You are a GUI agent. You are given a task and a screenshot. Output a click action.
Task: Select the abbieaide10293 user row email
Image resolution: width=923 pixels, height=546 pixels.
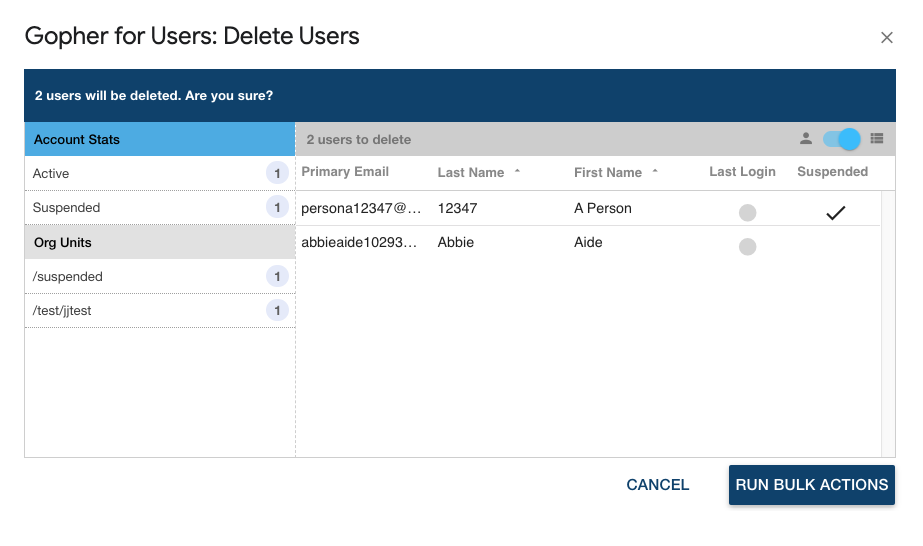point(361,243)
